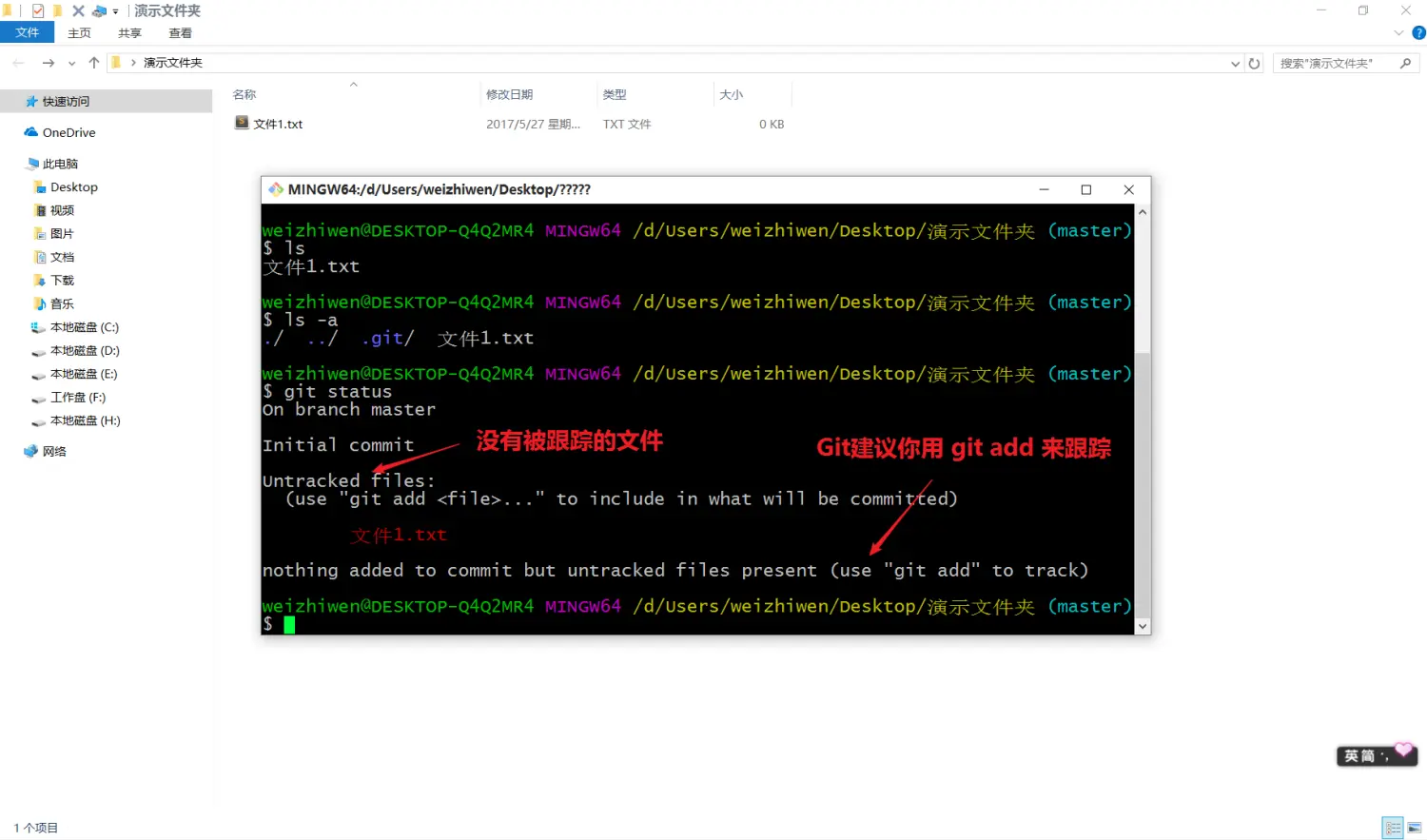Close the MINGW64 terminal window

coord(1128,189)
